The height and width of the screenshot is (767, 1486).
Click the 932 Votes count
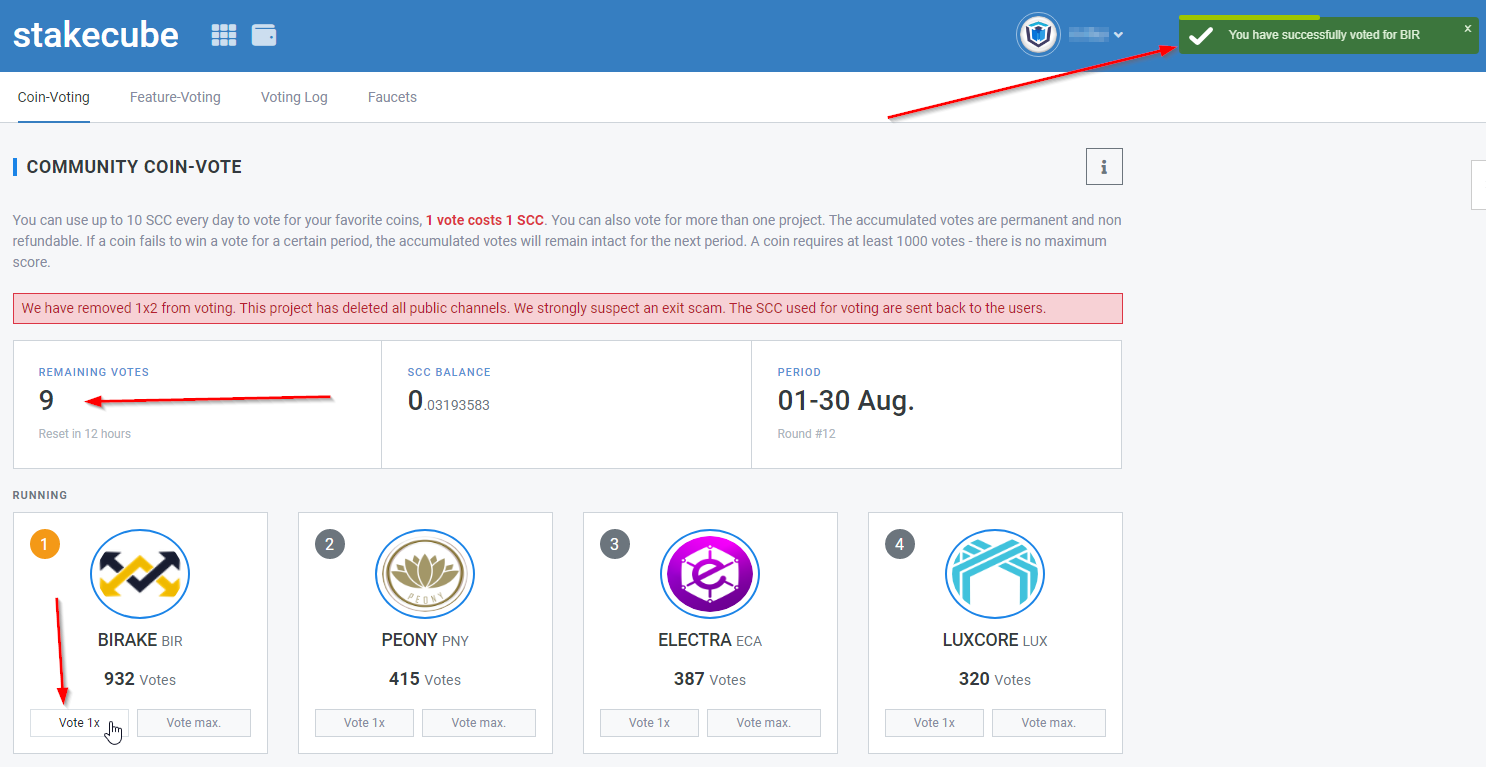point(140,679)
